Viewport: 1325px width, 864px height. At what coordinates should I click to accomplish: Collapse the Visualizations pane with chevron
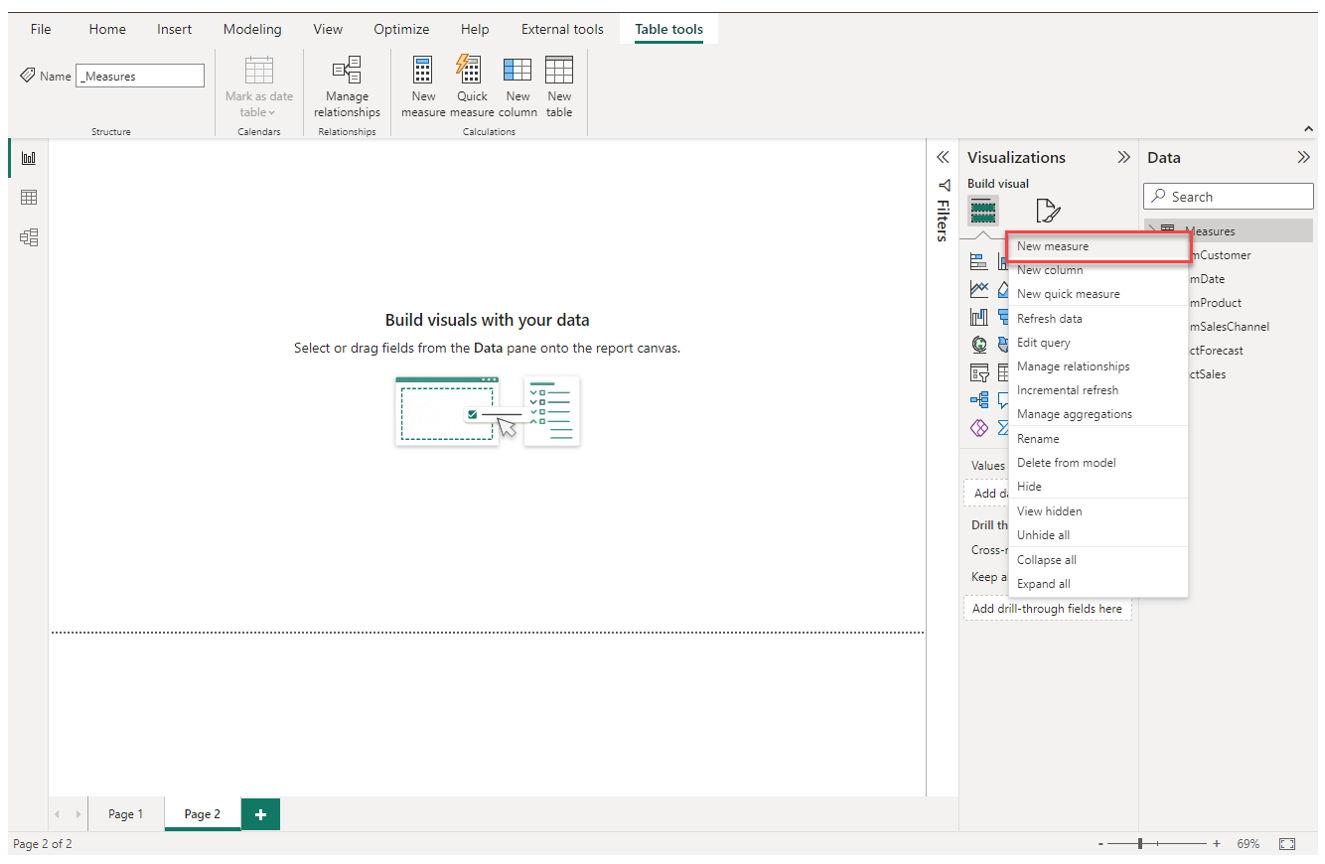(1124, 158)
